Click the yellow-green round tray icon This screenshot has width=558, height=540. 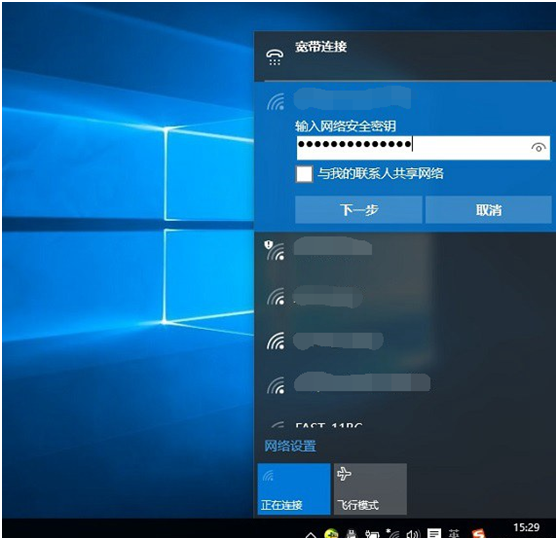(x=331, y=533)
